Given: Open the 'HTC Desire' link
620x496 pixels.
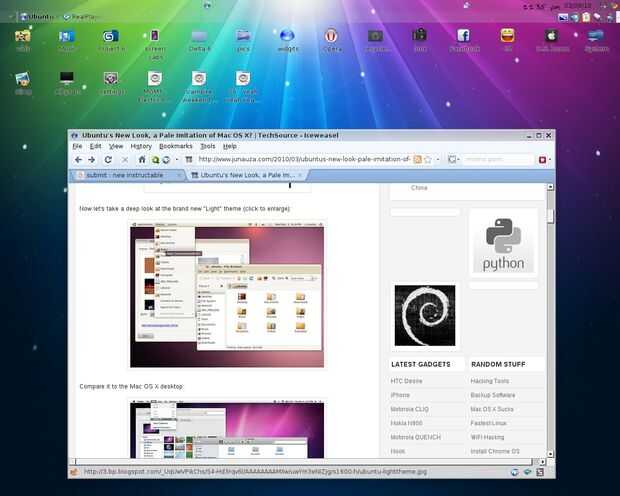Looking at the screenshot, I should click(406, 381).
